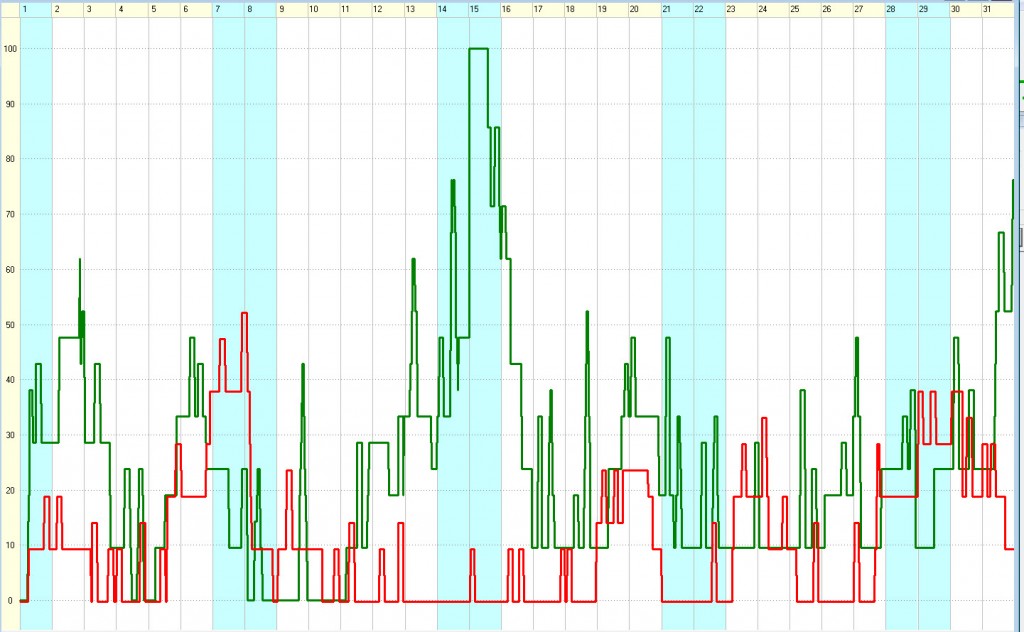Select the day 19 header cell

[613, 9]
